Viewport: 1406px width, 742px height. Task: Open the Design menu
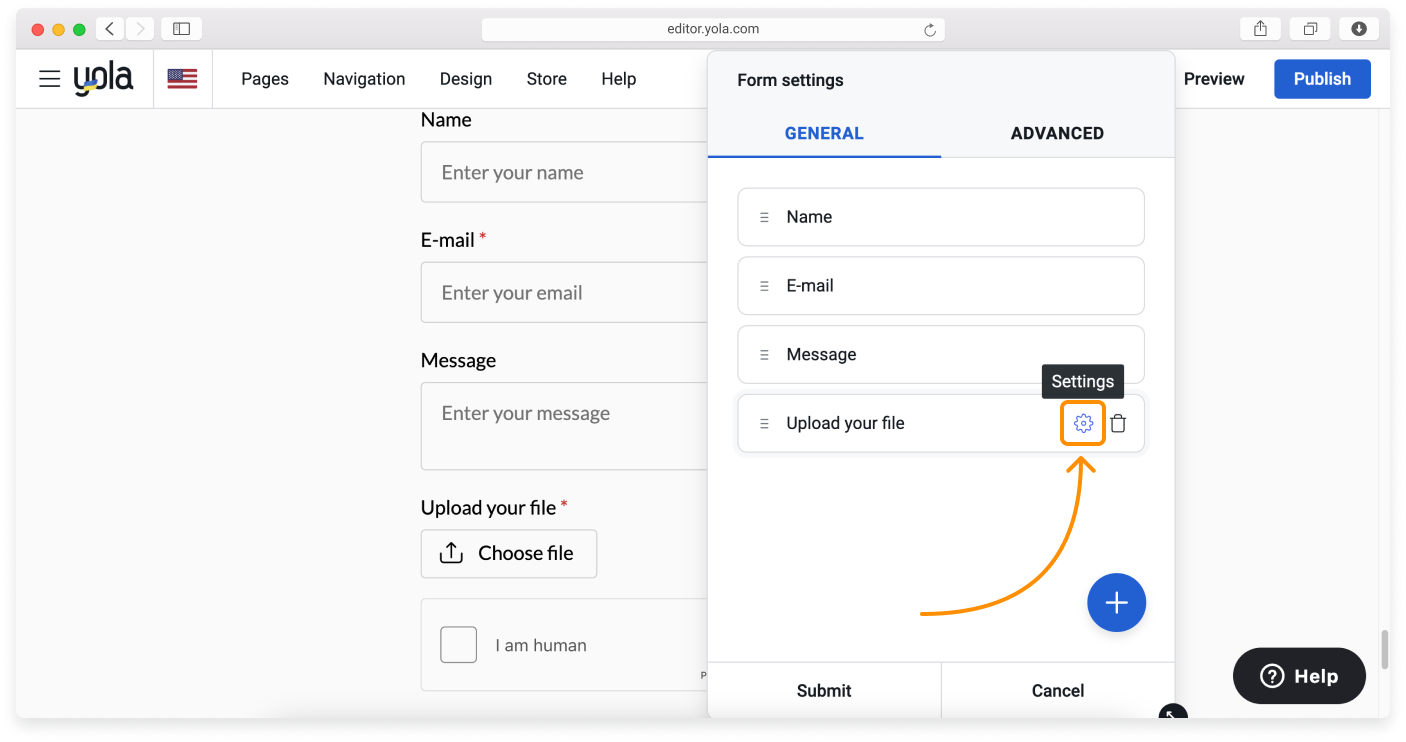point(466,79)
